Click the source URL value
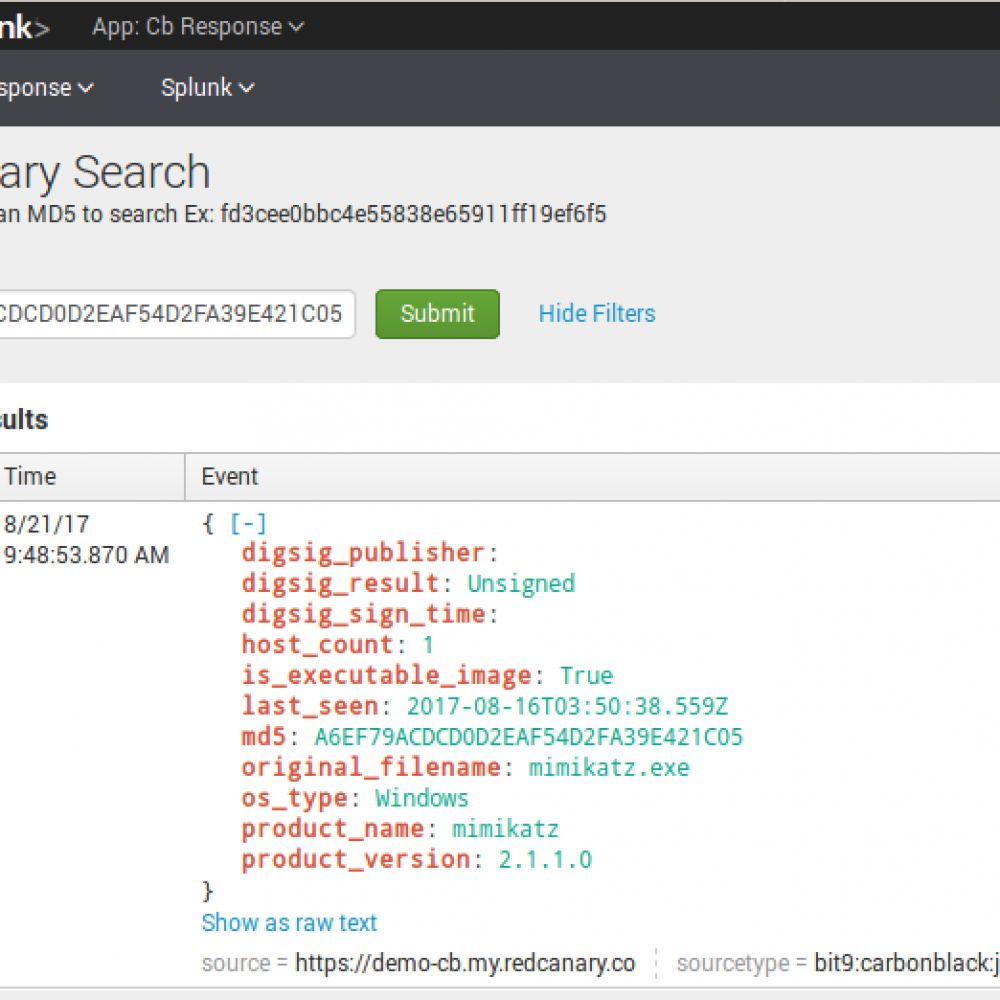This screenshot has width=1000, height=1000. [x=465, y=964]
